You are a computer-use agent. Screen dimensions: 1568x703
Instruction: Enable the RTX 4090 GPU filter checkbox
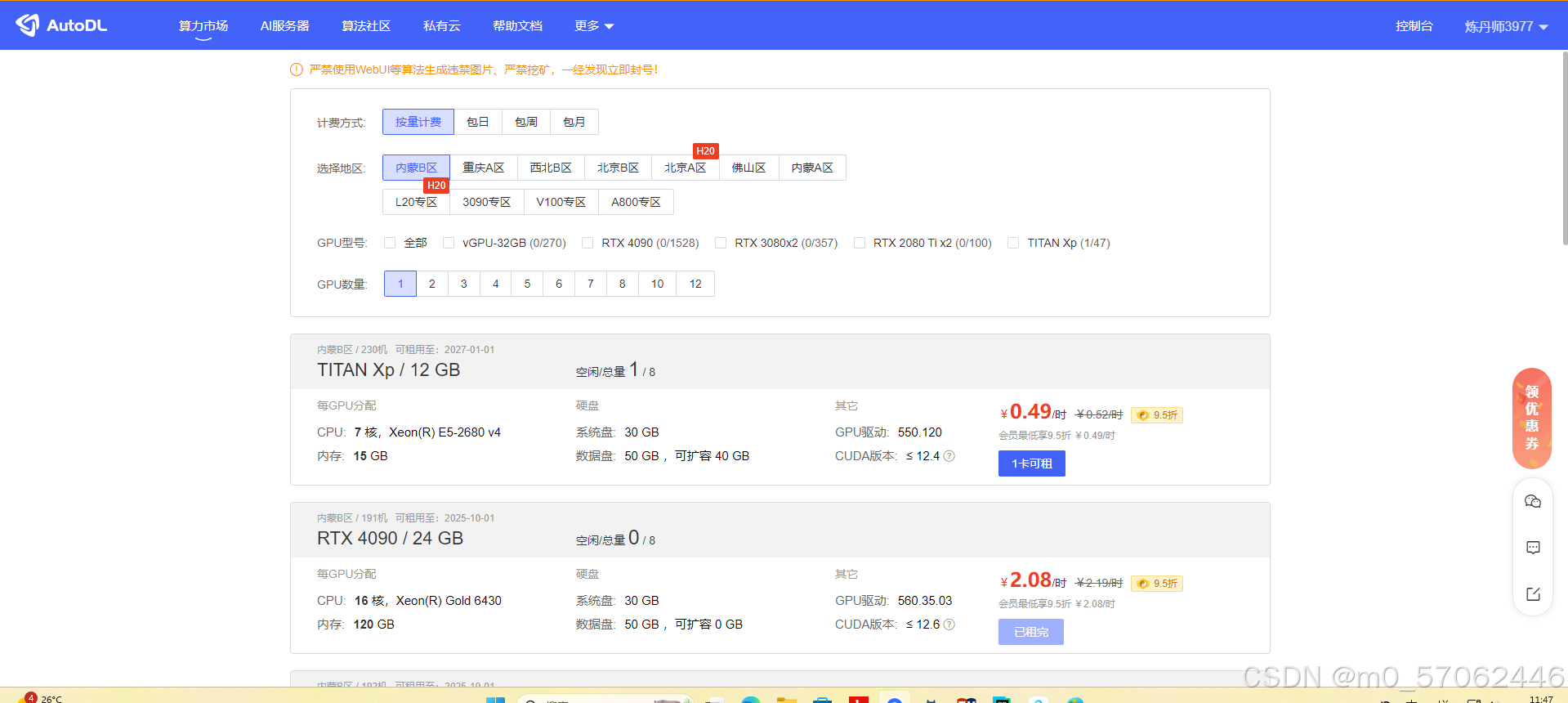tap(587, 243)
